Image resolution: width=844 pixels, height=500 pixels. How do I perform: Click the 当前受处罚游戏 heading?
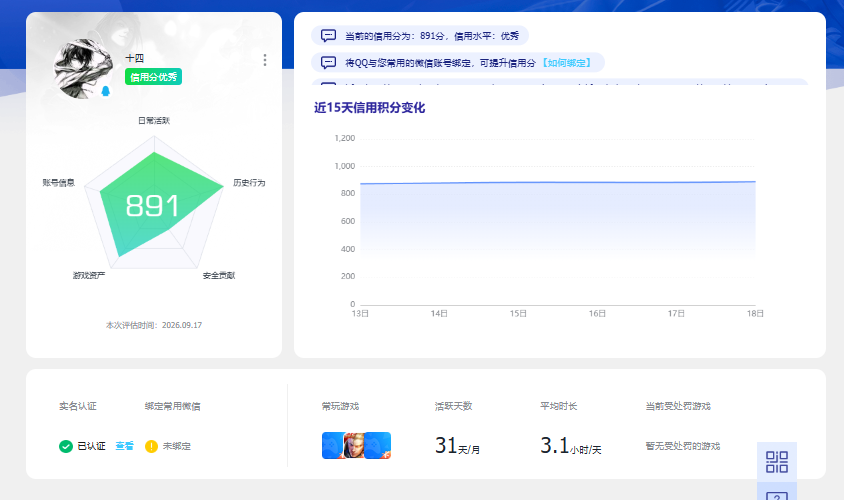678,406
